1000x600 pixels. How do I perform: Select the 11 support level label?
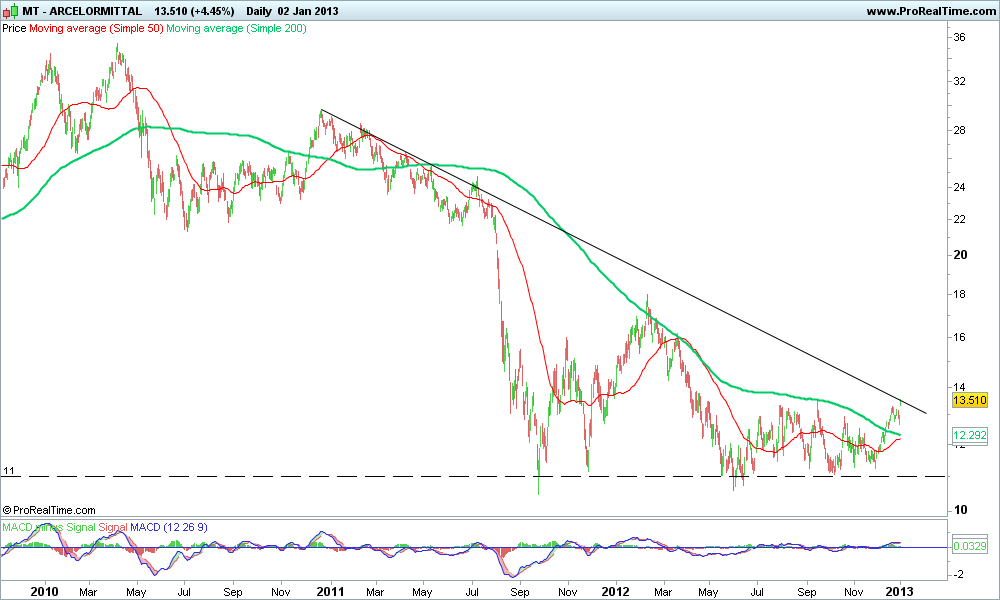click(x=8, y=471)
